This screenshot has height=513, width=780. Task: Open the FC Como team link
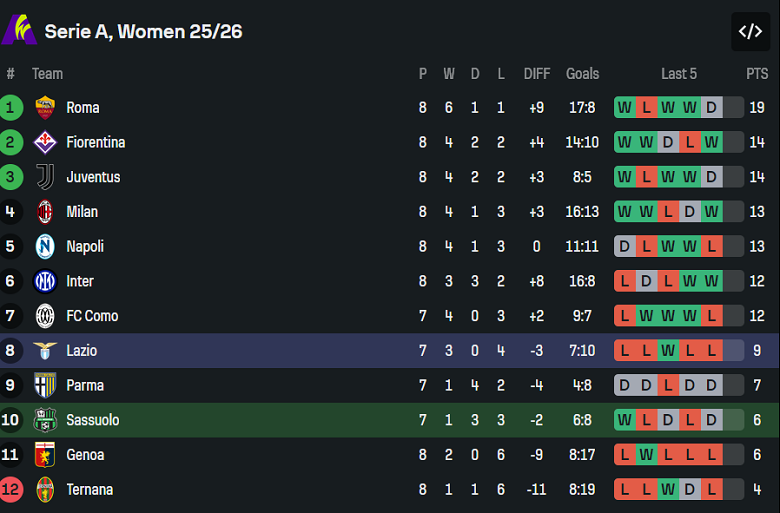click(92, 316)
